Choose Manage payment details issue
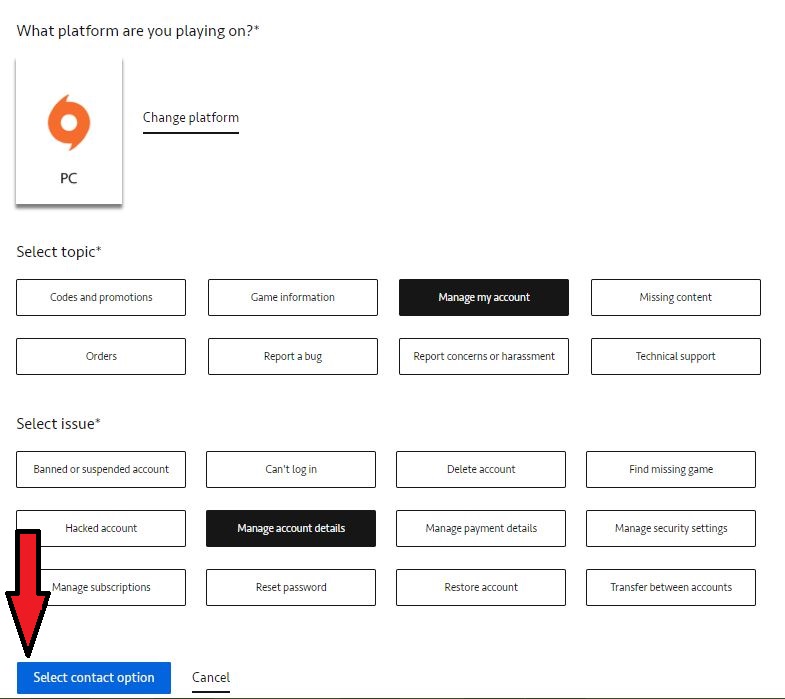 pos(481,528)
